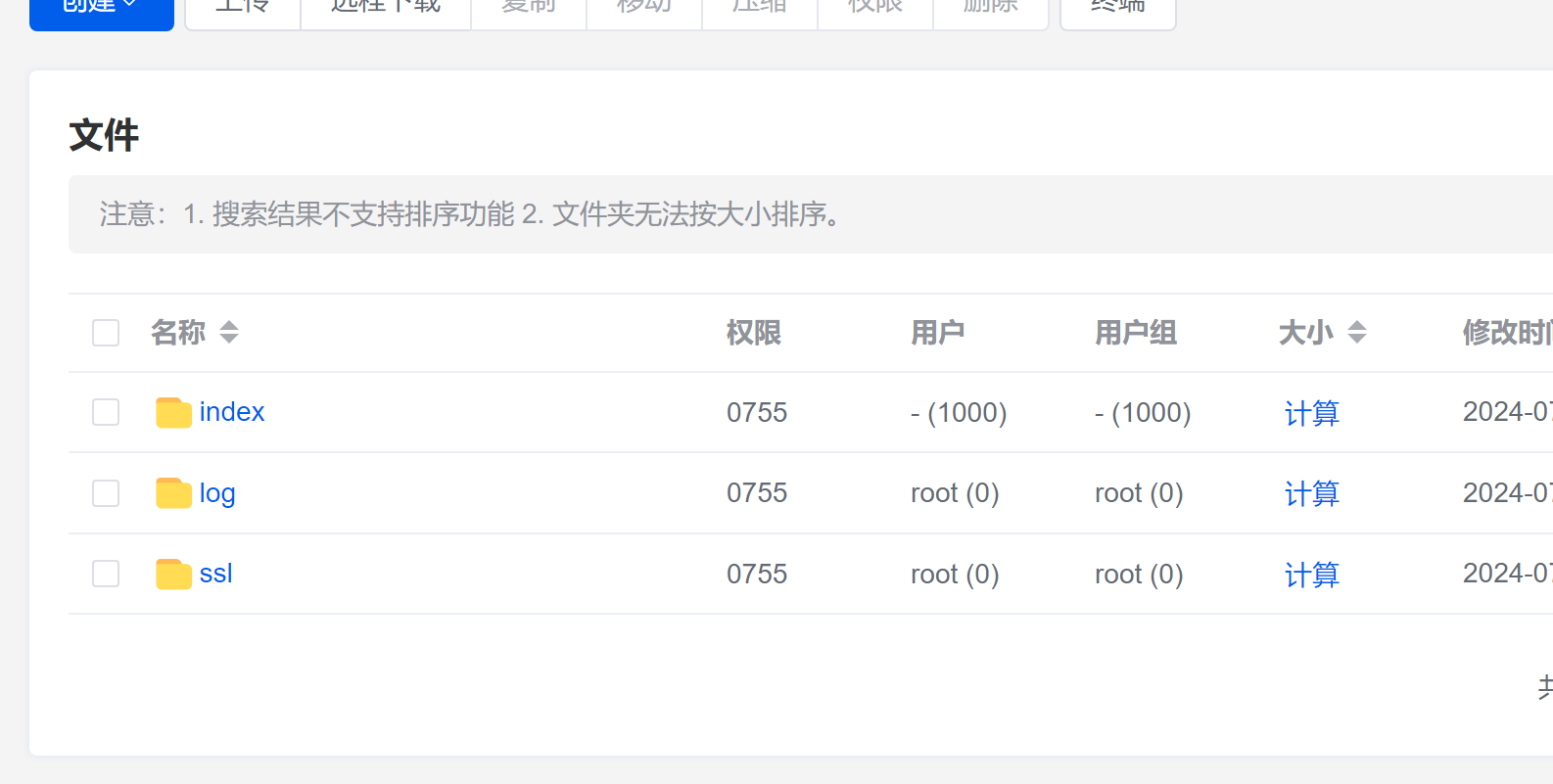Screen dimensions: 1553x784
Task: Click 计算 in the ssl row
Action: point(1311,575)
